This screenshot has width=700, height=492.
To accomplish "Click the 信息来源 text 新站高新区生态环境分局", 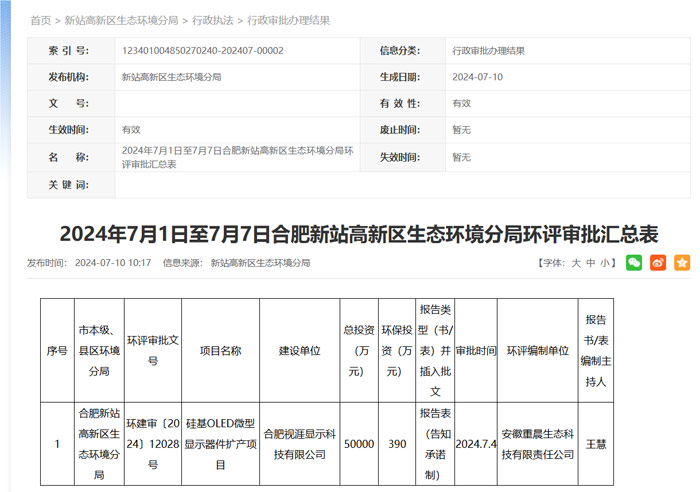I will click(260, 263).
